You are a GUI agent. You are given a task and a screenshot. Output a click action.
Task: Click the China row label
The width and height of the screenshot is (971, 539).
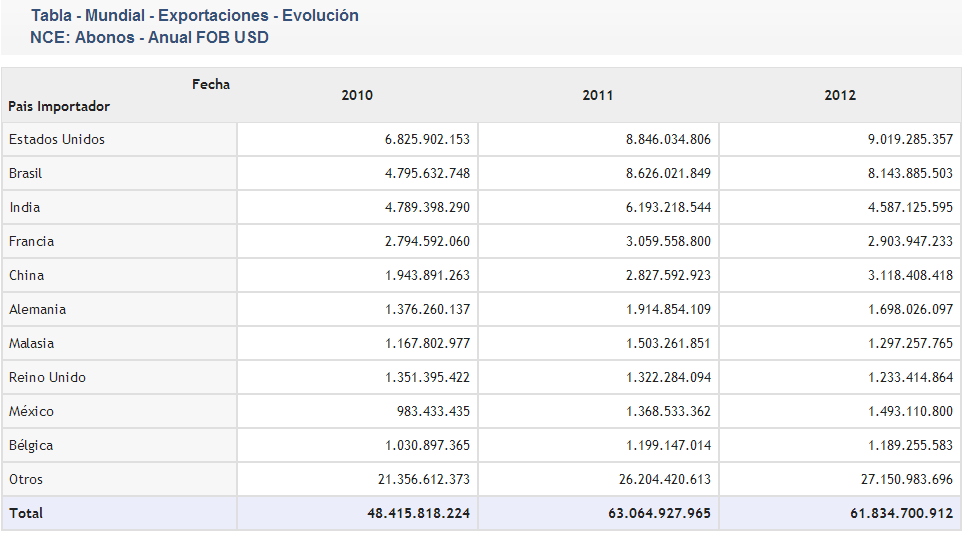click(27, 275)
